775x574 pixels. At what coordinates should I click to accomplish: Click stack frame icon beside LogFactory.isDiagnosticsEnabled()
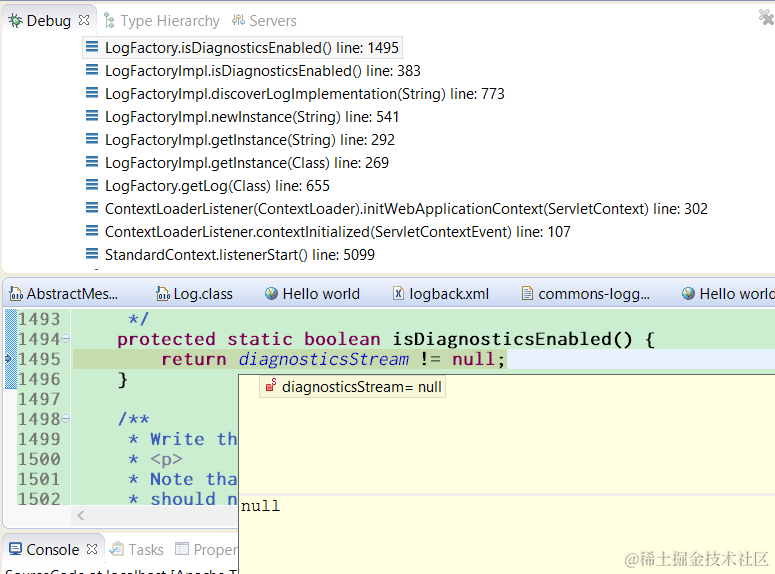point(92,47)
